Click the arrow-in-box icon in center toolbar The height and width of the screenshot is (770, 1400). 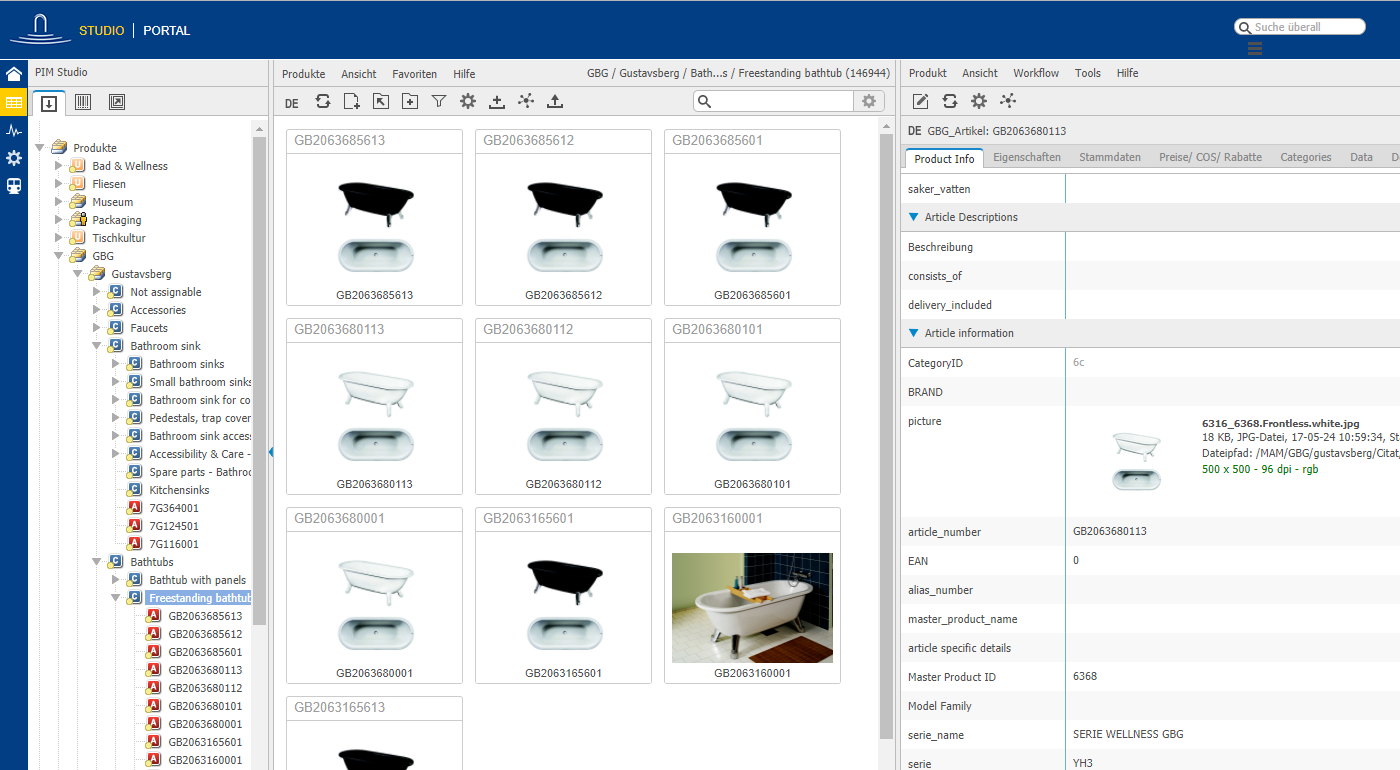coord(381,101)
